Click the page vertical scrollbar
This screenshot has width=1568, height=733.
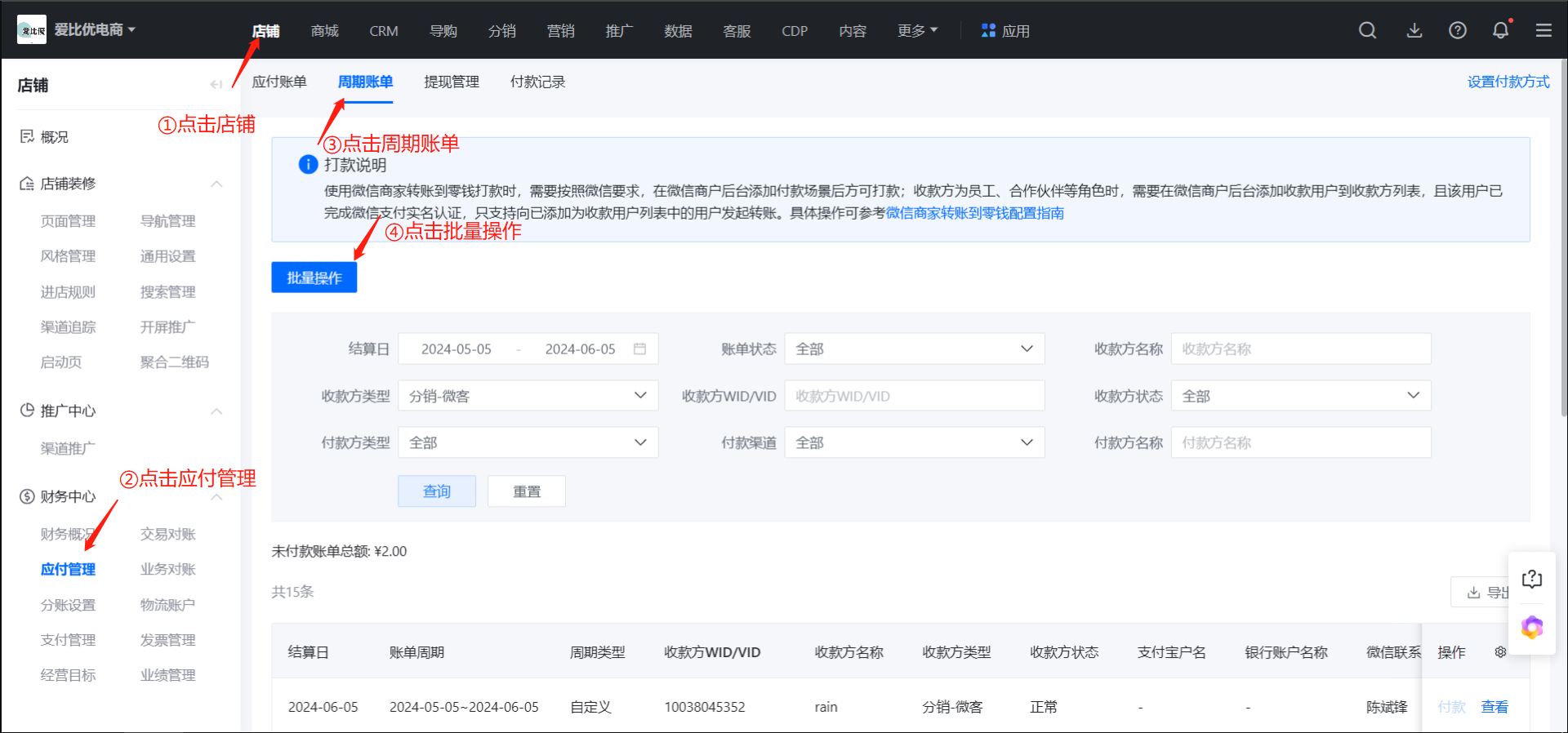1563,237
